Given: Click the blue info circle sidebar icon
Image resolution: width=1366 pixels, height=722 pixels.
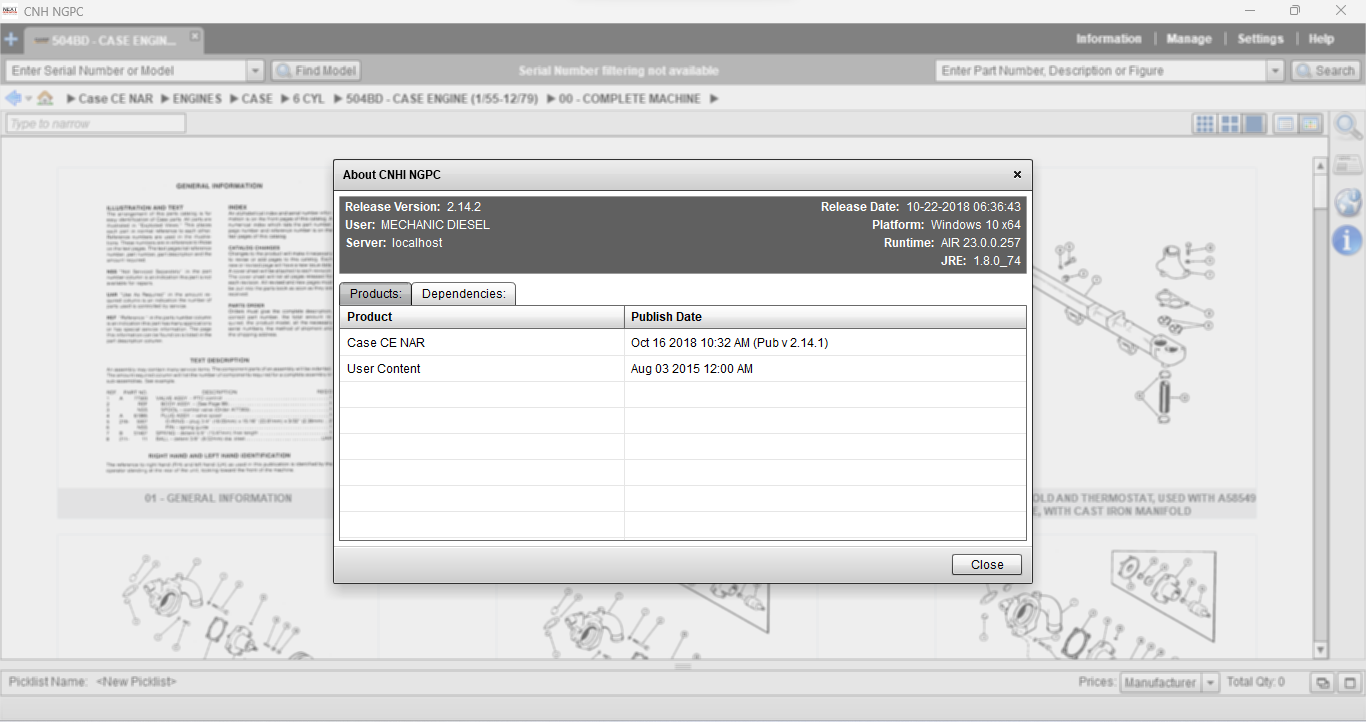Looking at the screenshot, I should 1348,240.
